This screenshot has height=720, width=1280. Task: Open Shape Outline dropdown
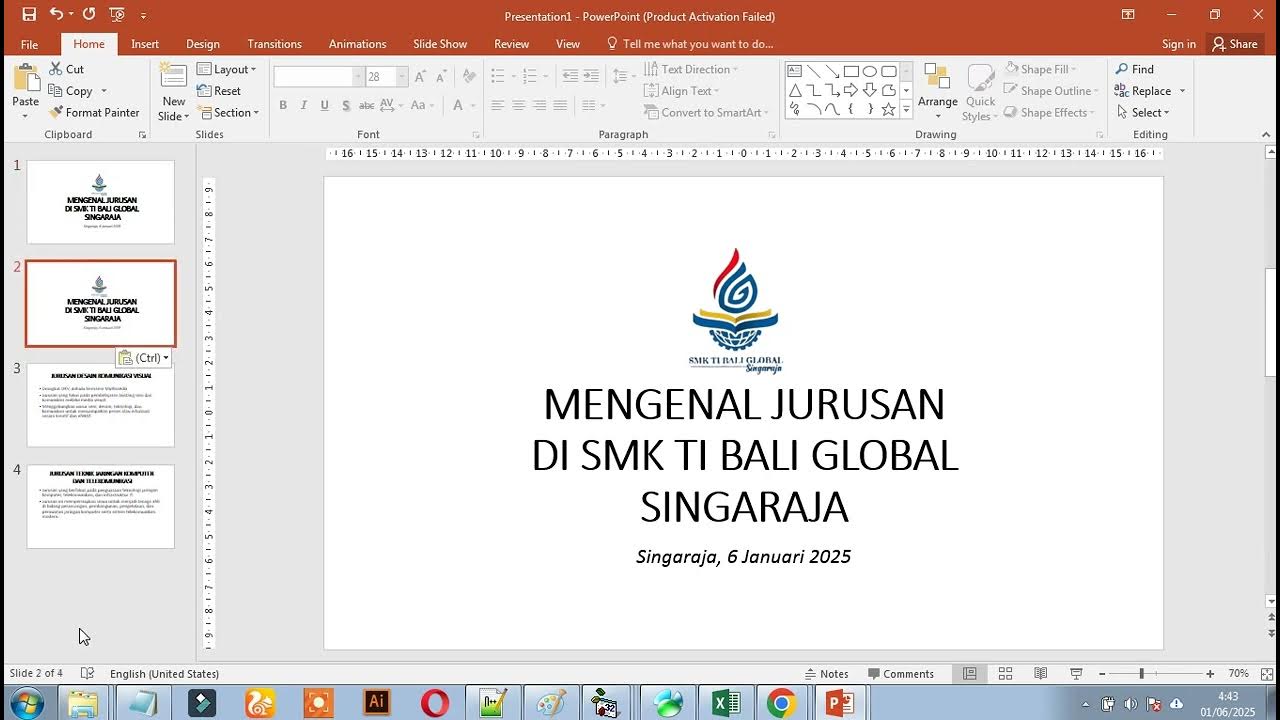1051,91
